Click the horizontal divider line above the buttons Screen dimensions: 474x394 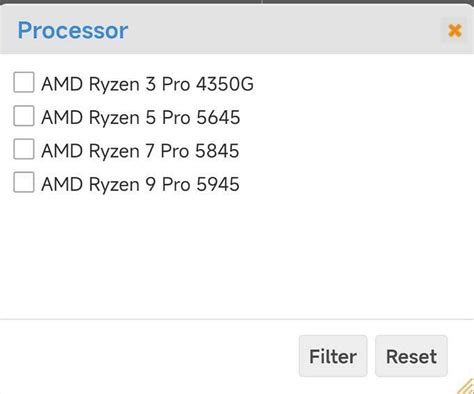point(237,319)
